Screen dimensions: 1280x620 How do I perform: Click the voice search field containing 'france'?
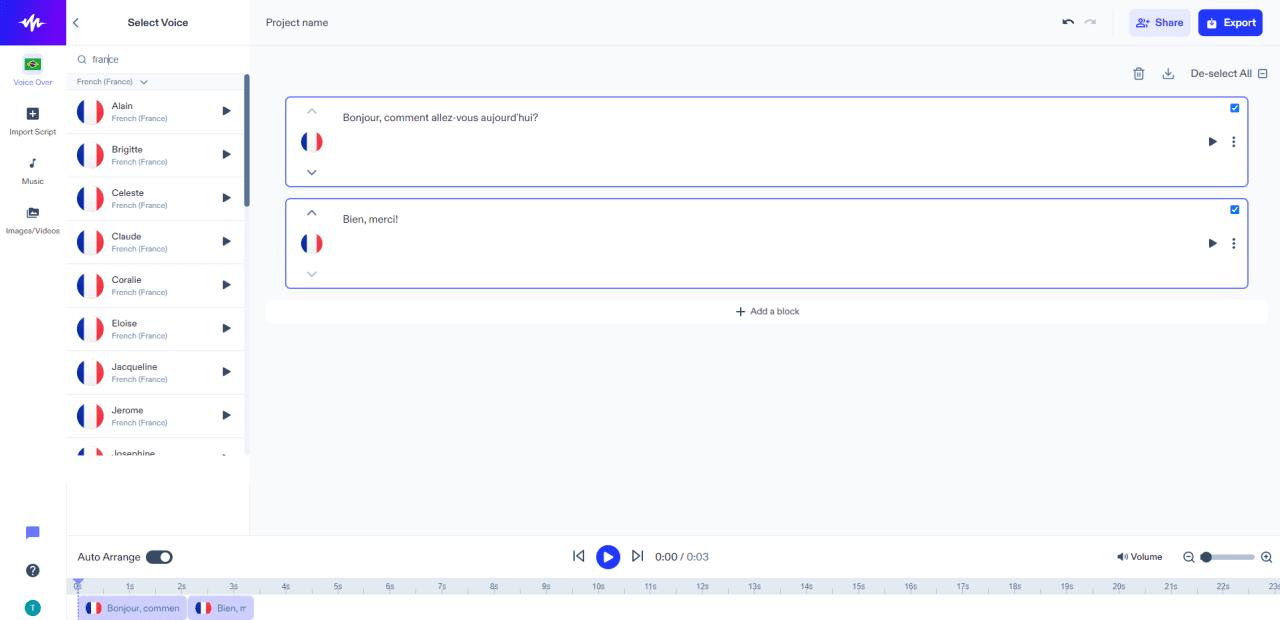tap(158, 59)
